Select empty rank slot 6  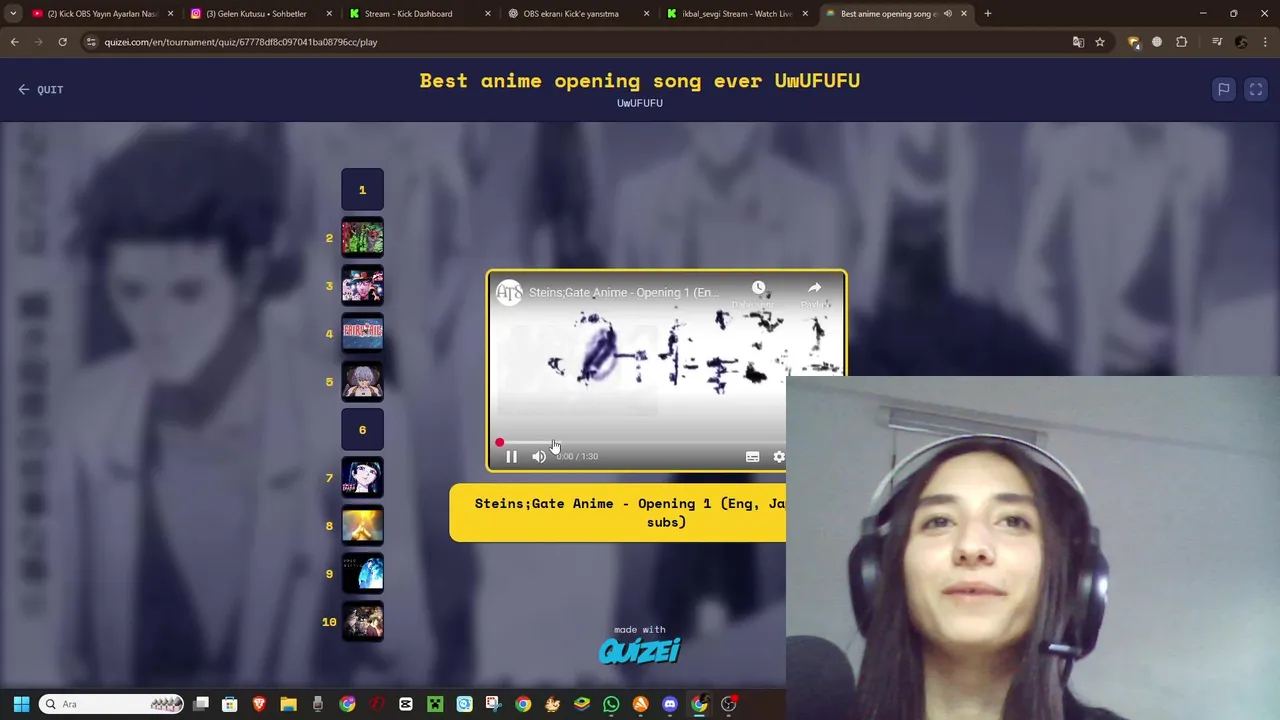(x=362, y=430)
